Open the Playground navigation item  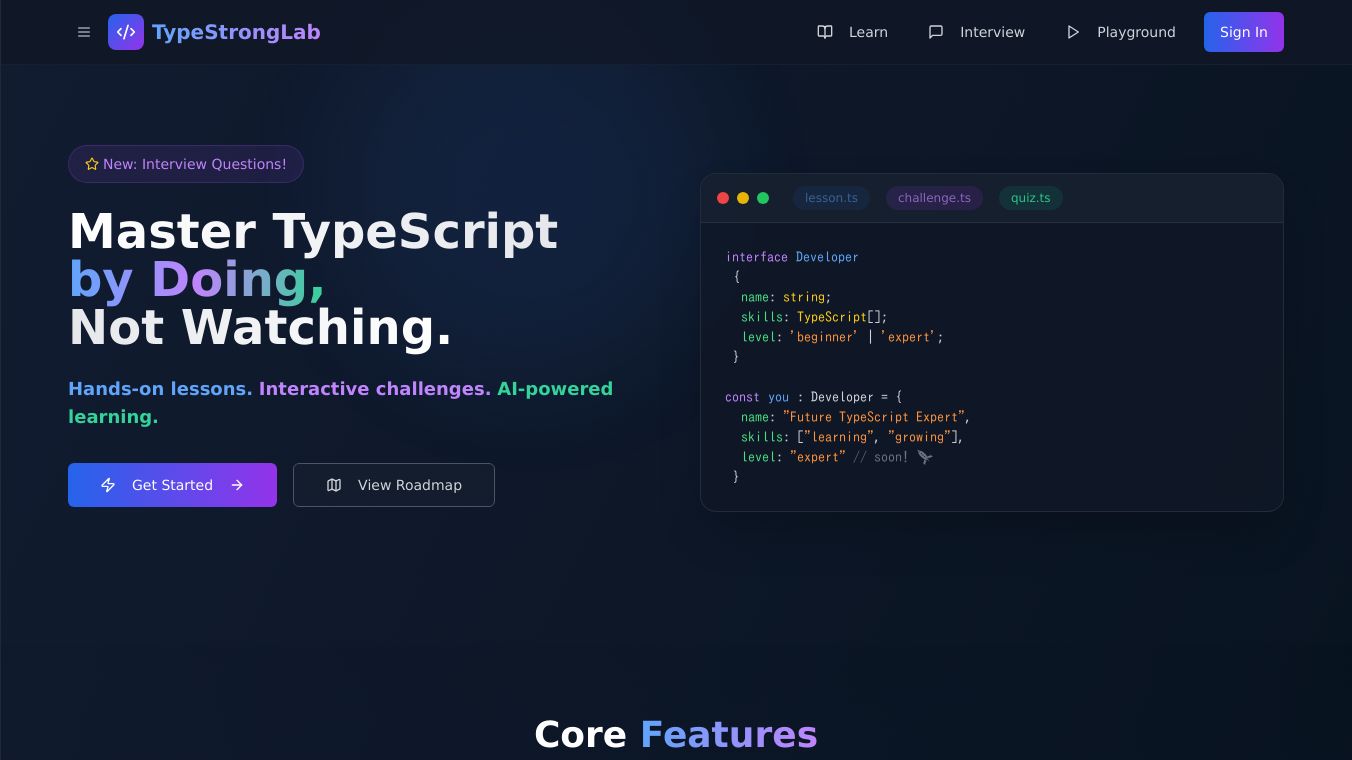[x=1121, y=32]
